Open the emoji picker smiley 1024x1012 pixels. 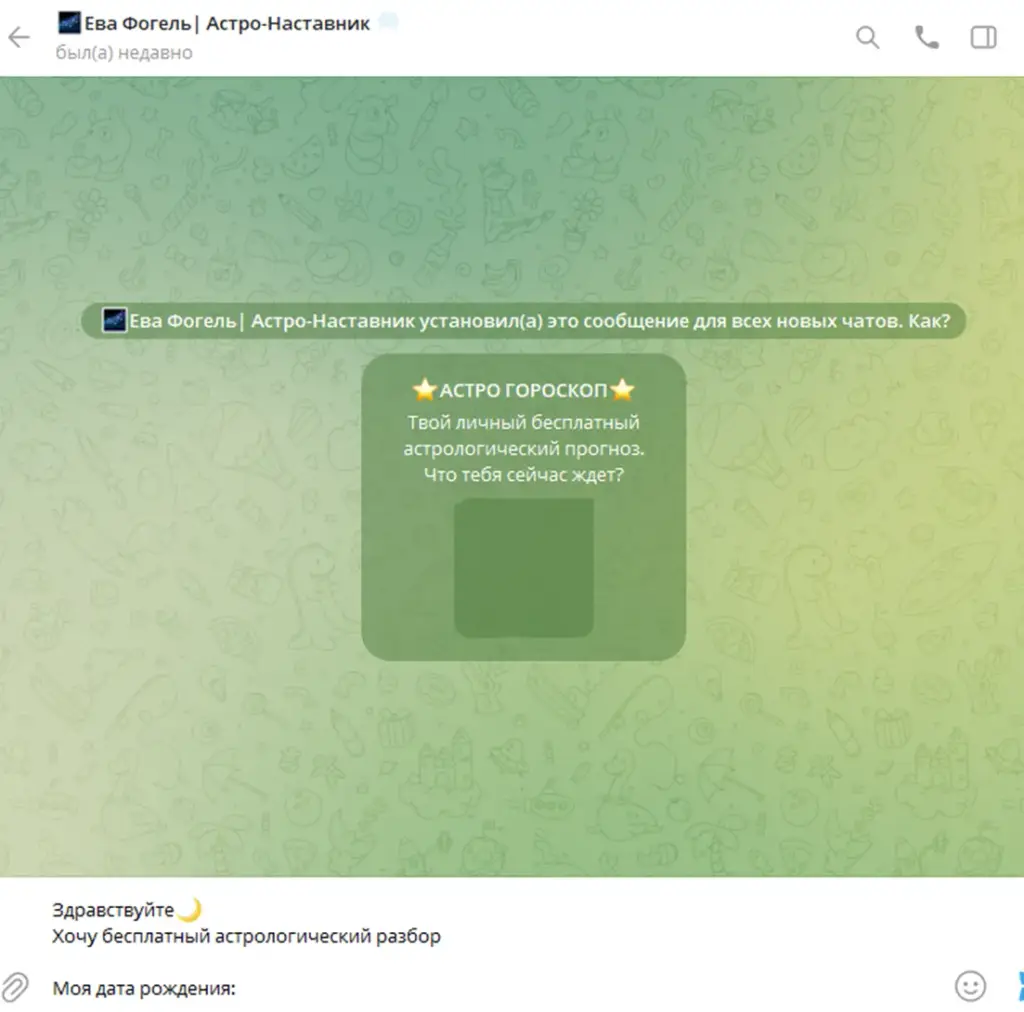[970, 986]
